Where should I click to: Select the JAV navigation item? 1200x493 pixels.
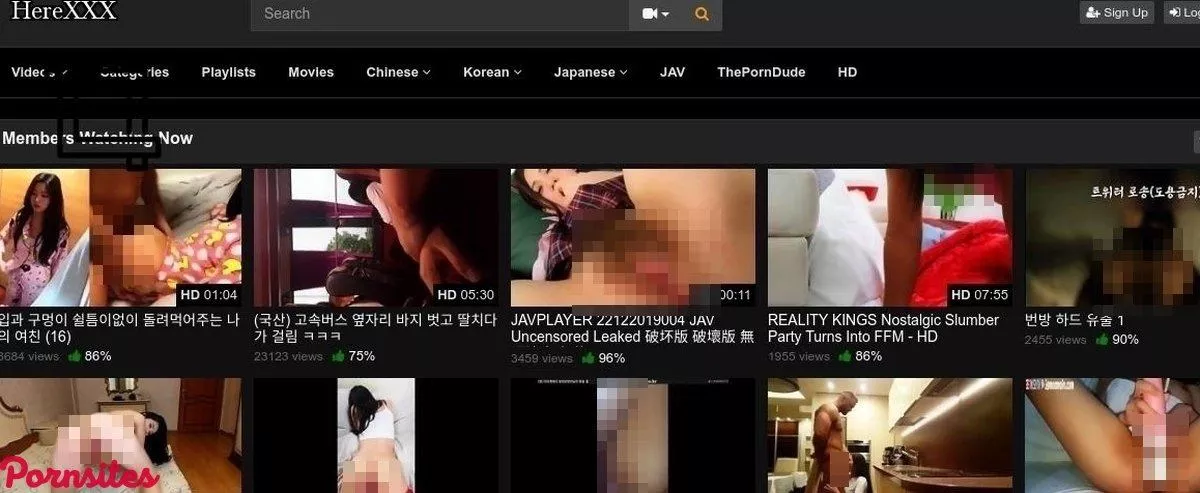672,72
